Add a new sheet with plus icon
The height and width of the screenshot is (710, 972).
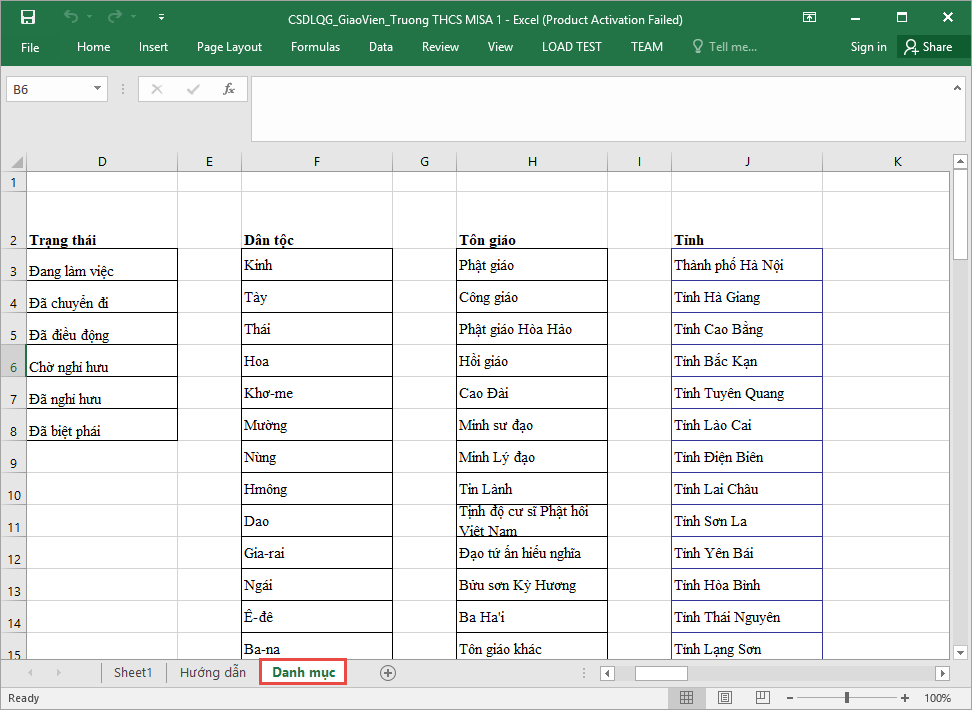[x=388, y=673]
